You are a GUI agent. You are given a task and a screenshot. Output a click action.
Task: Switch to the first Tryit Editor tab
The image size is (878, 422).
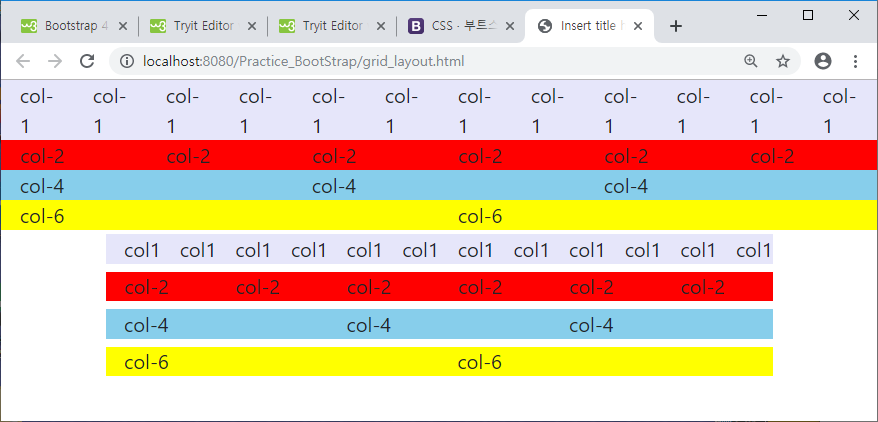click(x=203, y=26)
